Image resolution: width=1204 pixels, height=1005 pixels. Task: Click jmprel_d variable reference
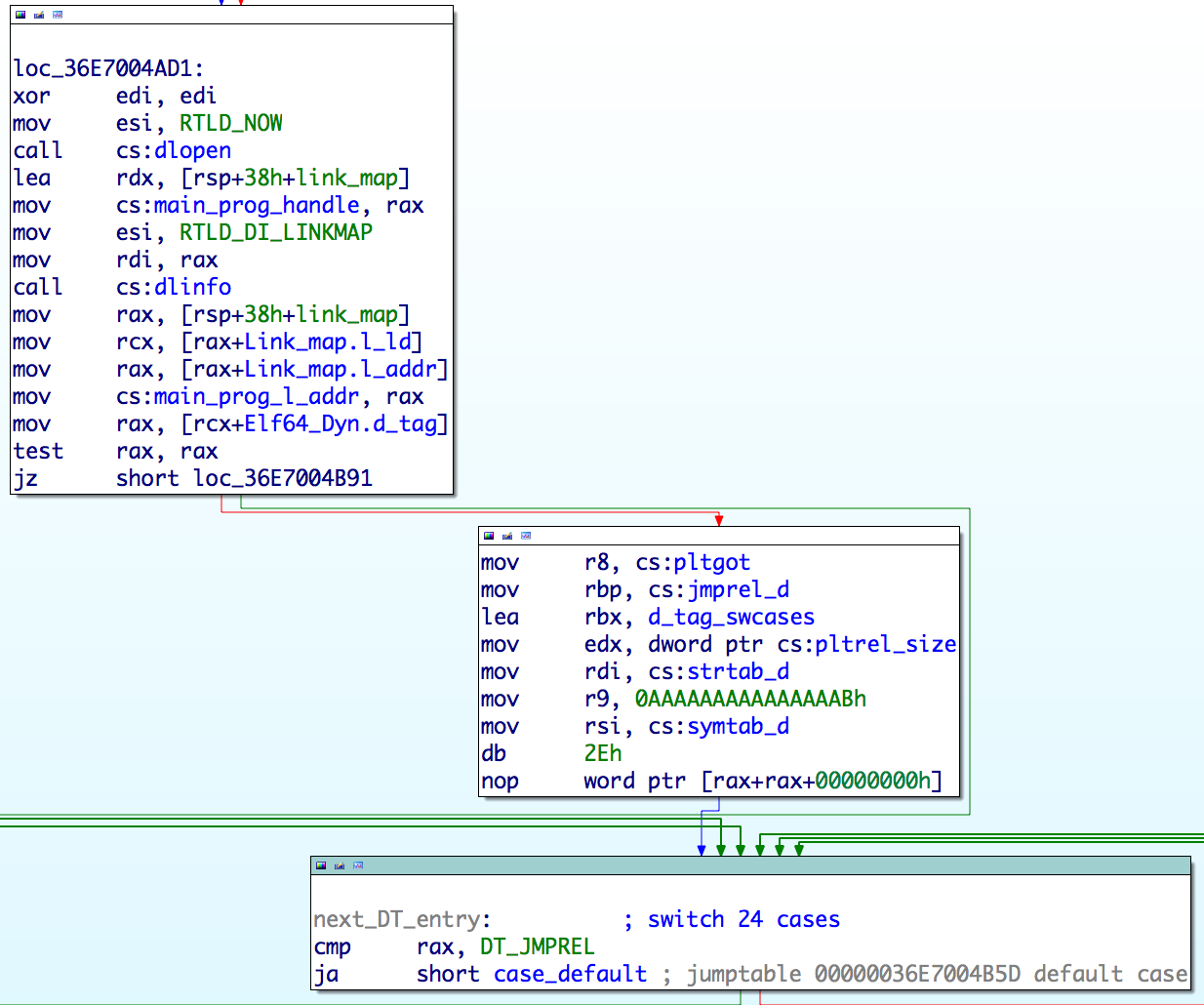tap(738, 589)
